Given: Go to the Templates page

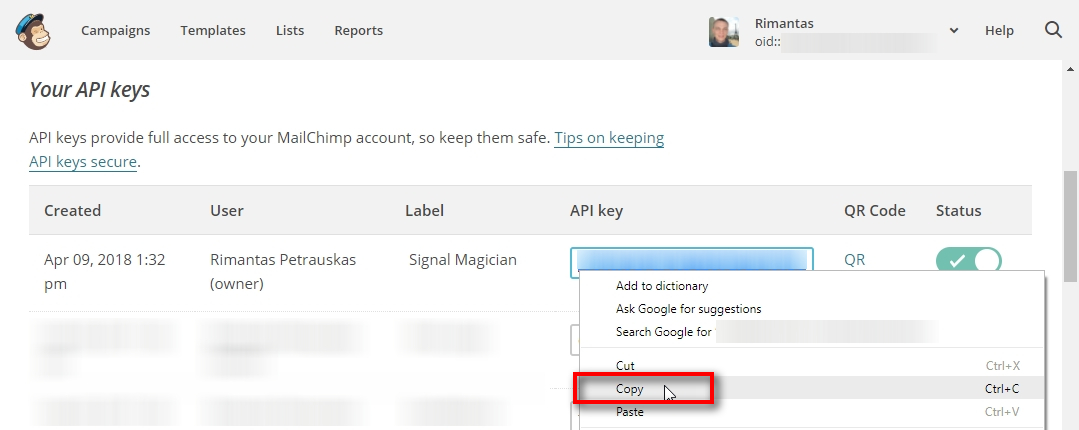Looking at the screenshot, I should (x=213, y=30).
